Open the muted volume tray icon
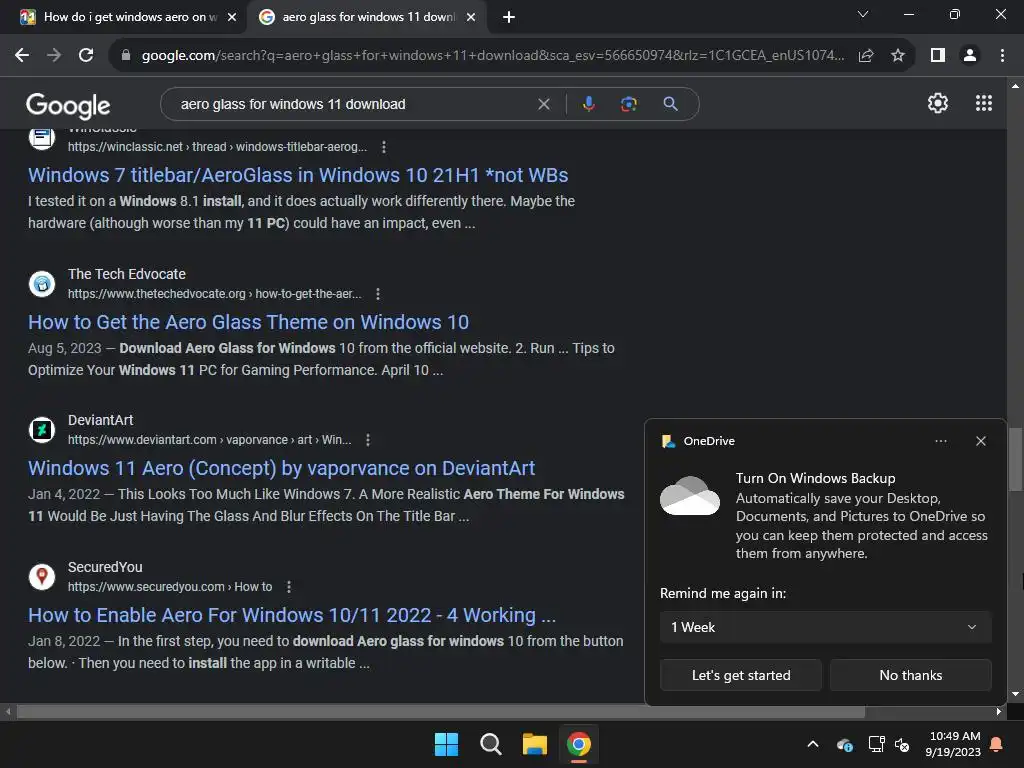This screenshot has width=1024, height=768. (x=903, y=744)
